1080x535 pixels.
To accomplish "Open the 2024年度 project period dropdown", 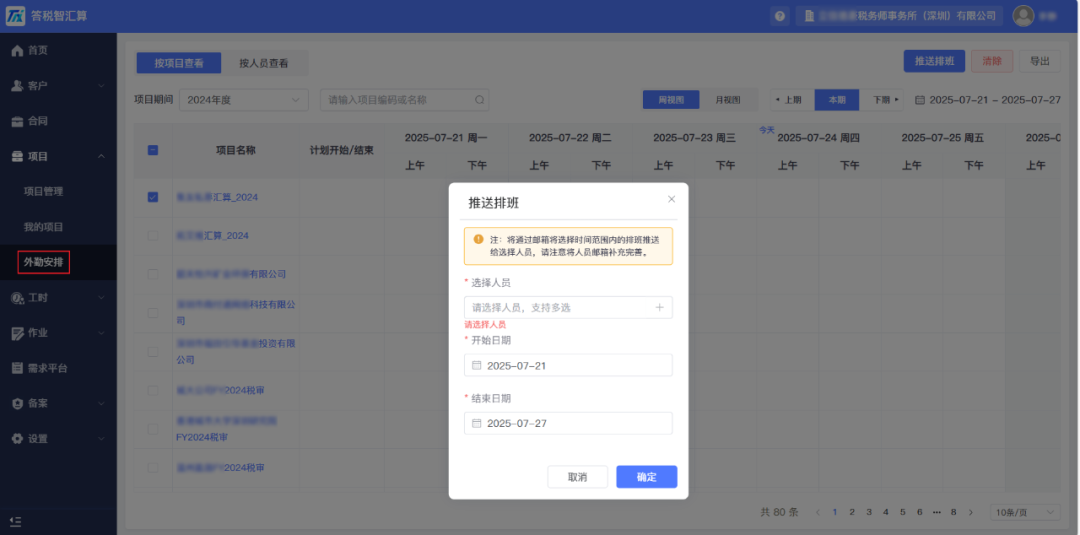I will tap(244, 100).
